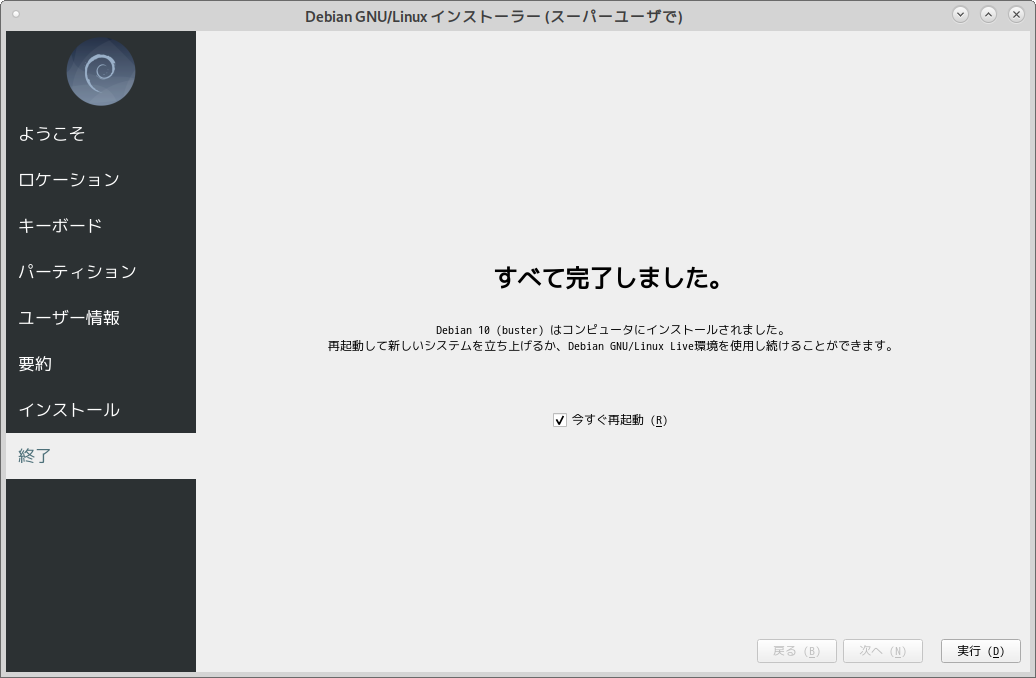Close the installer window
Viewport: 1036px width, 678px height.
point(1016,14)
